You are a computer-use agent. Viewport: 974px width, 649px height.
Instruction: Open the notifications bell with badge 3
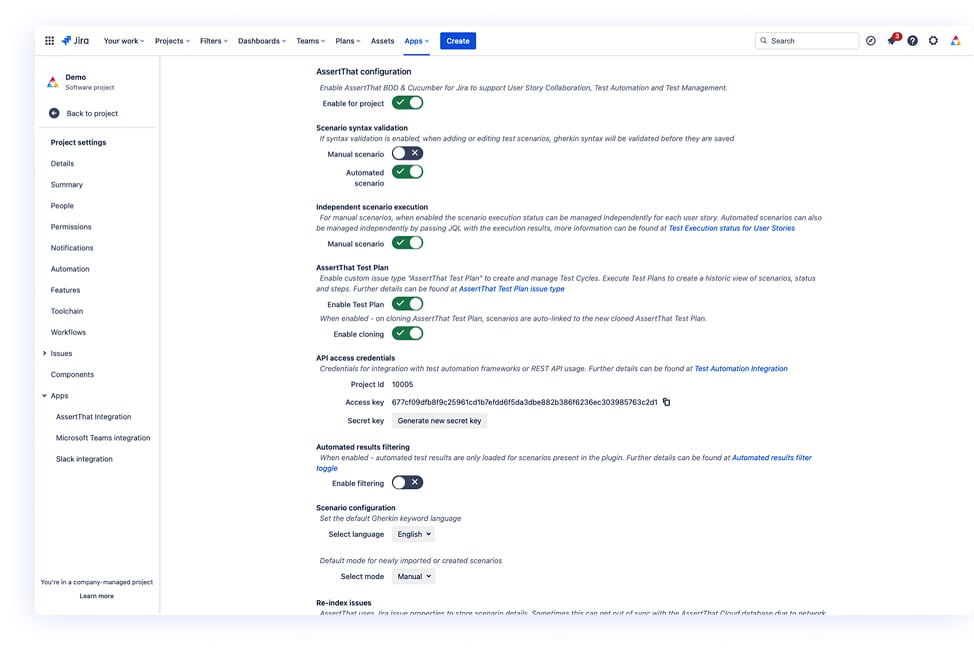[891, 40]
